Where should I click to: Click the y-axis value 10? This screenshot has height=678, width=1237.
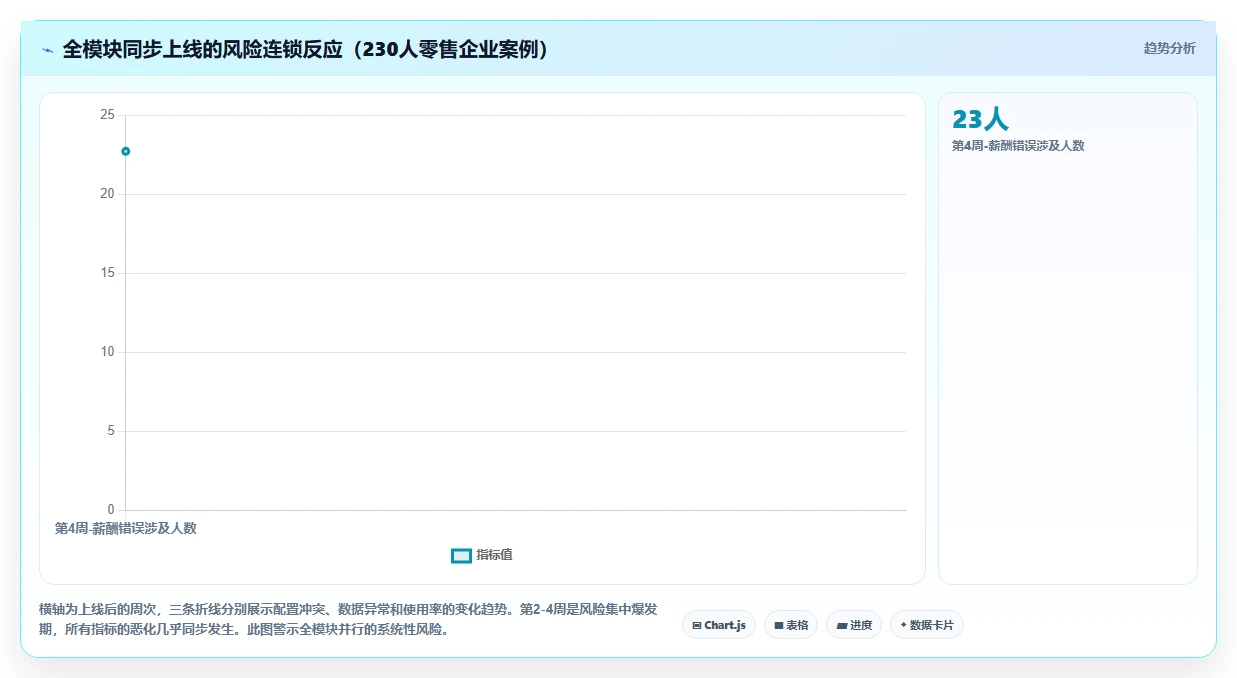(107, 352)
